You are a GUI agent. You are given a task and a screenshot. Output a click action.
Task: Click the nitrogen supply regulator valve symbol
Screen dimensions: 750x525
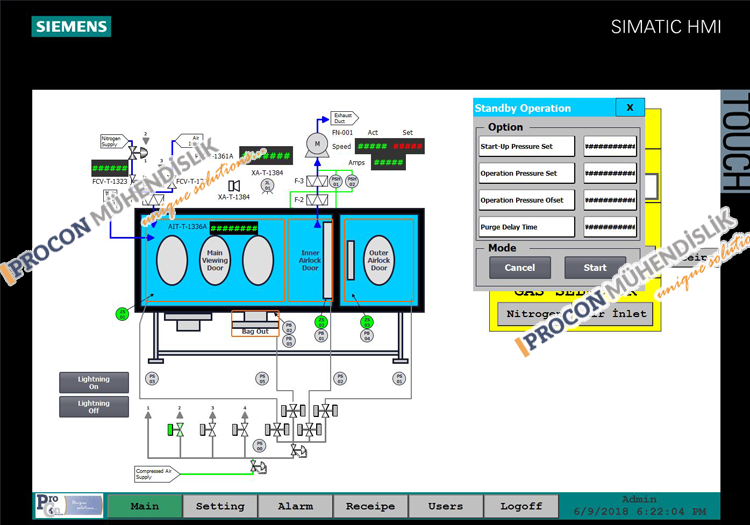(138, 153)
